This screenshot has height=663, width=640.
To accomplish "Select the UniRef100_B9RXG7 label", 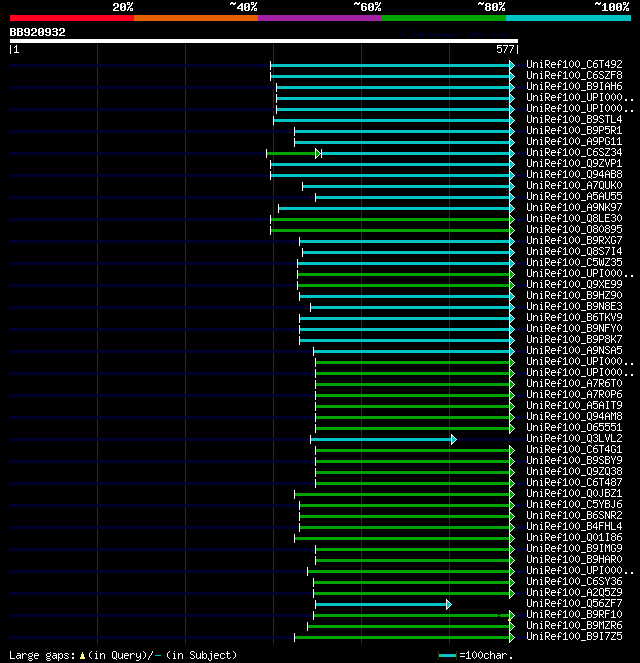I will 574,240.
